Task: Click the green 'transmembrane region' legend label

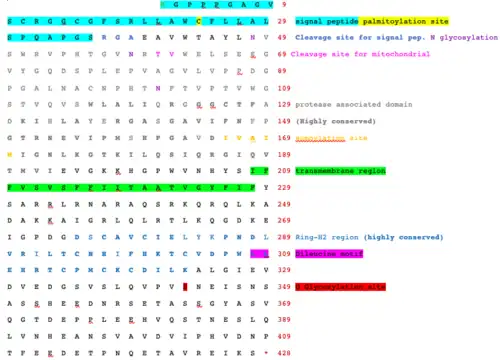Action: [x=340, y=171]
